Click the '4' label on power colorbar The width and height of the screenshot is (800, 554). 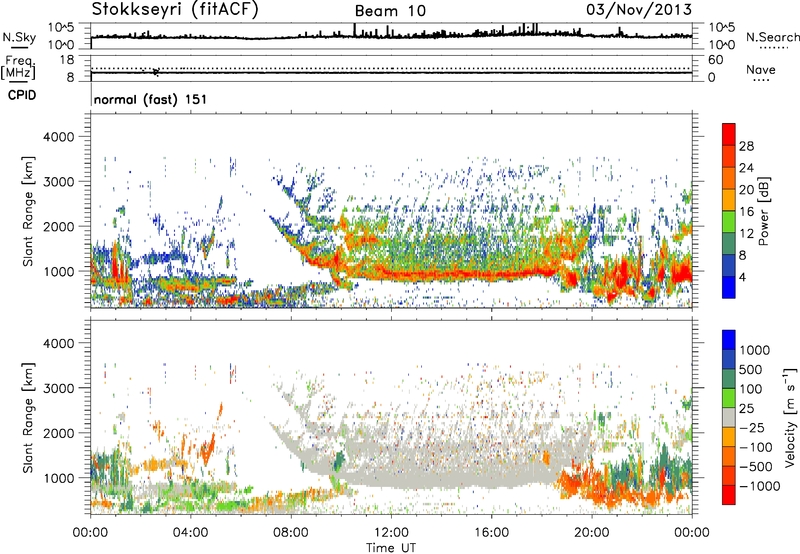743,278
